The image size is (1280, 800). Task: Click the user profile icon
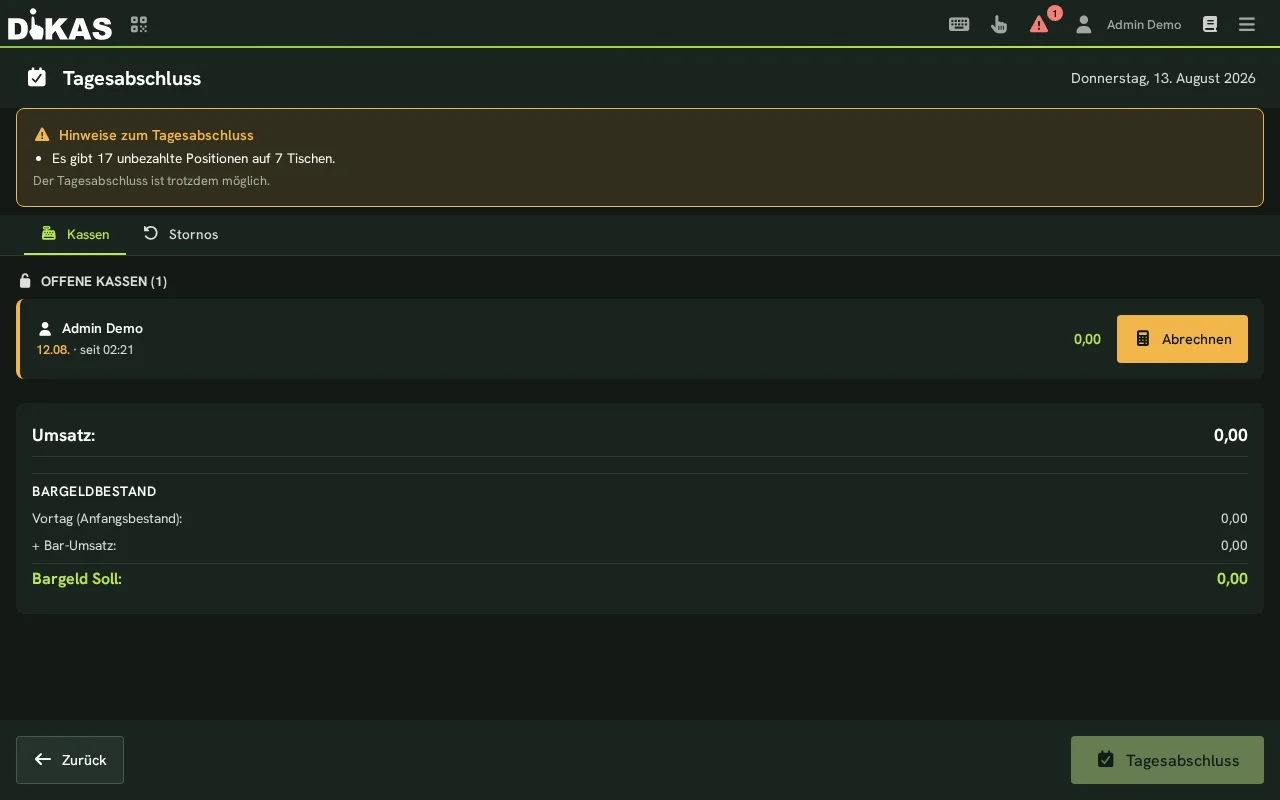coord(1083,24)
